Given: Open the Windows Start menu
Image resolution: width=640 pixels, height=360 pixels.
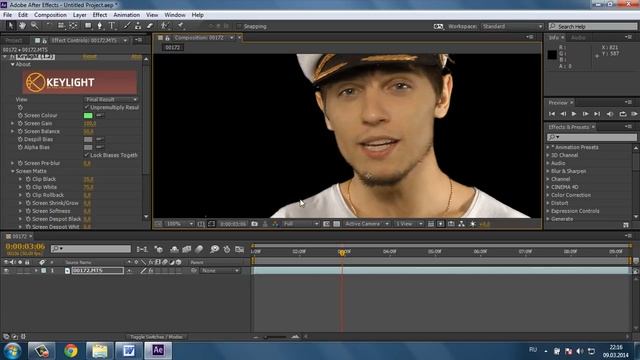Looking at the screenshot, I should point(12,351).
